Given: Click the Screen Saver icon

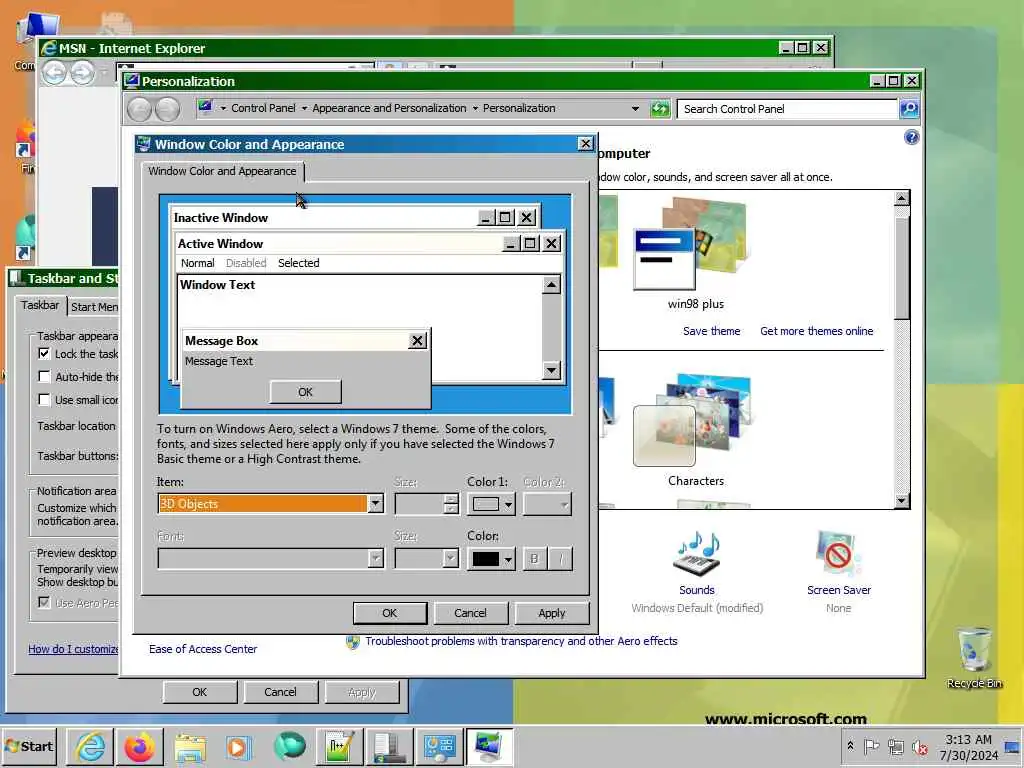Looking at the screenshot, I should click(x=839, y=554).
